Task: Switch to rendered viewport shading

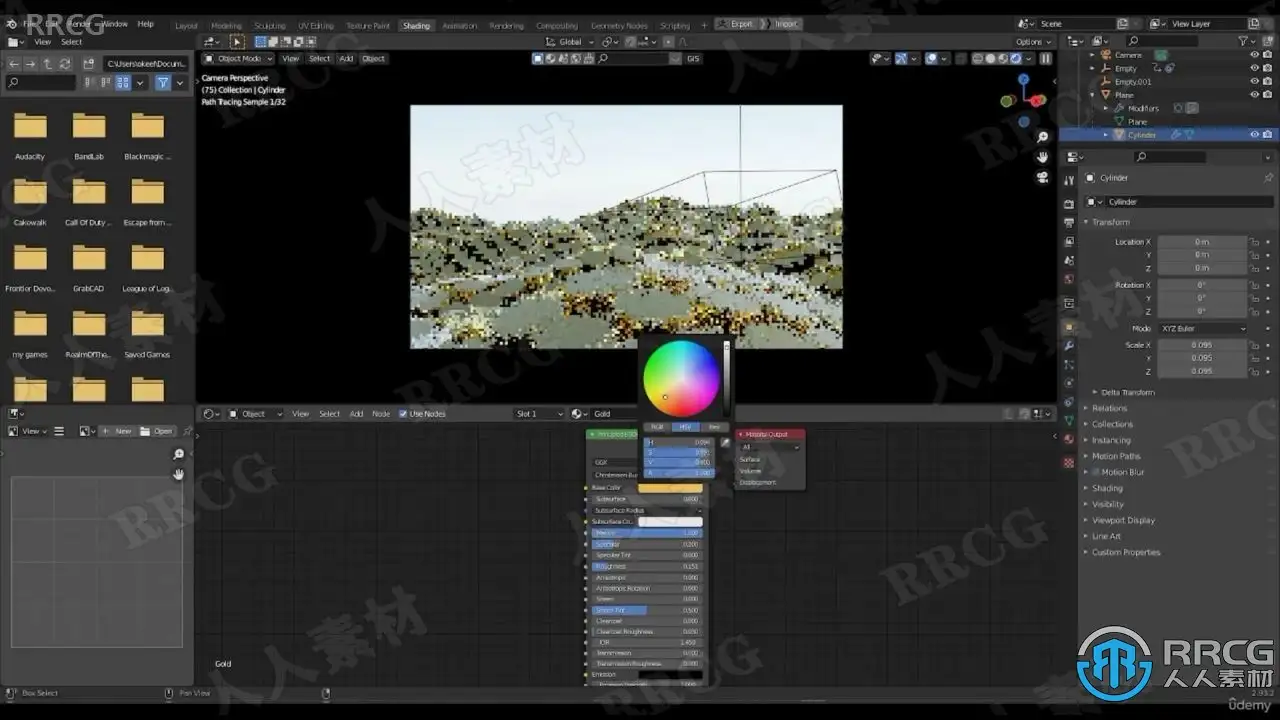Action: point(1015,58)
